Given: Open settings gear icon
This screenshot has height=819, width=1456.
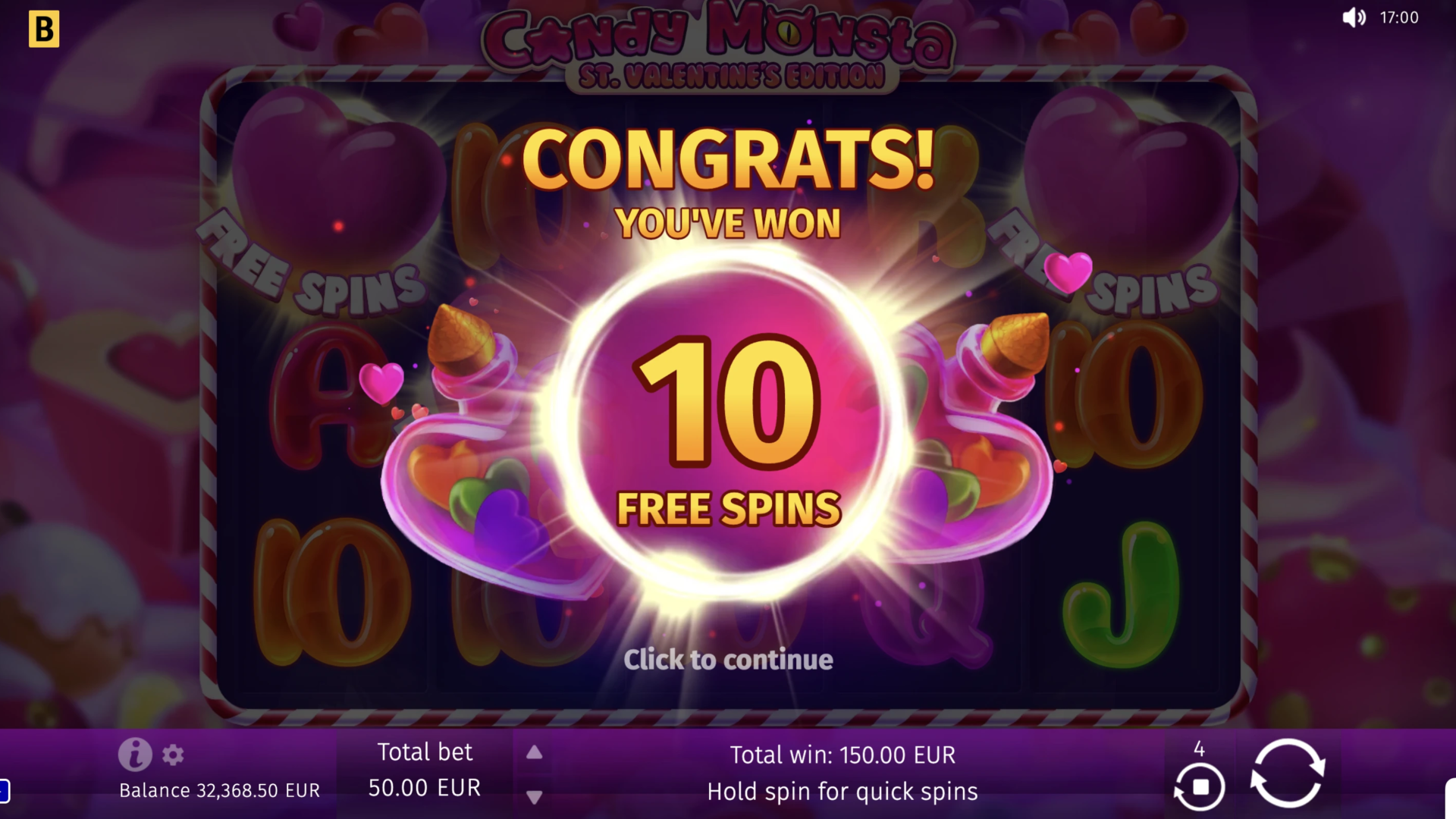Looking at the screenshot, I should pos(174,755).
